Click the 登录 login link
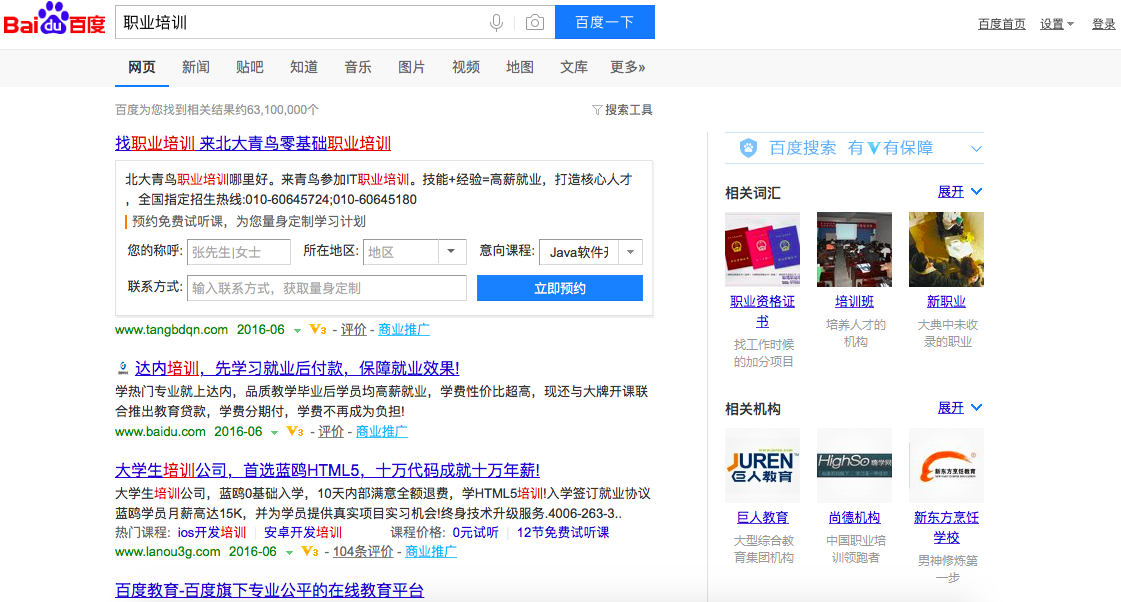 [x=1103, y=24]
